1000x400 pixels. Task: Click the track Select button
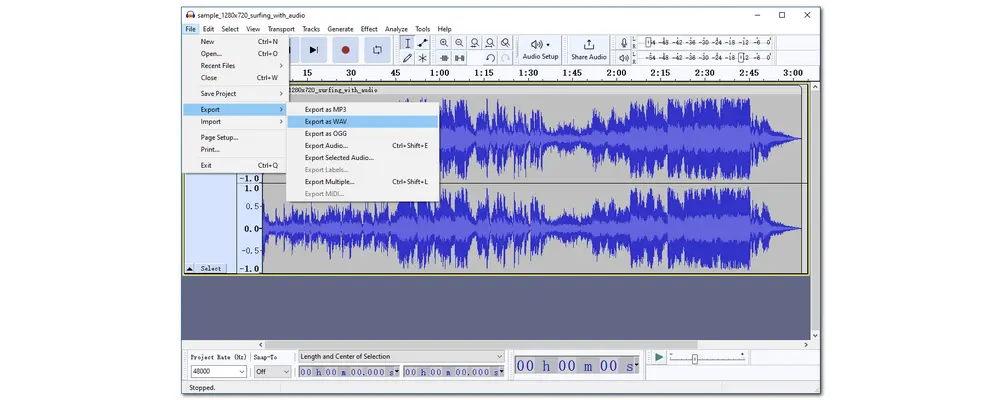(x=211, y=268)
